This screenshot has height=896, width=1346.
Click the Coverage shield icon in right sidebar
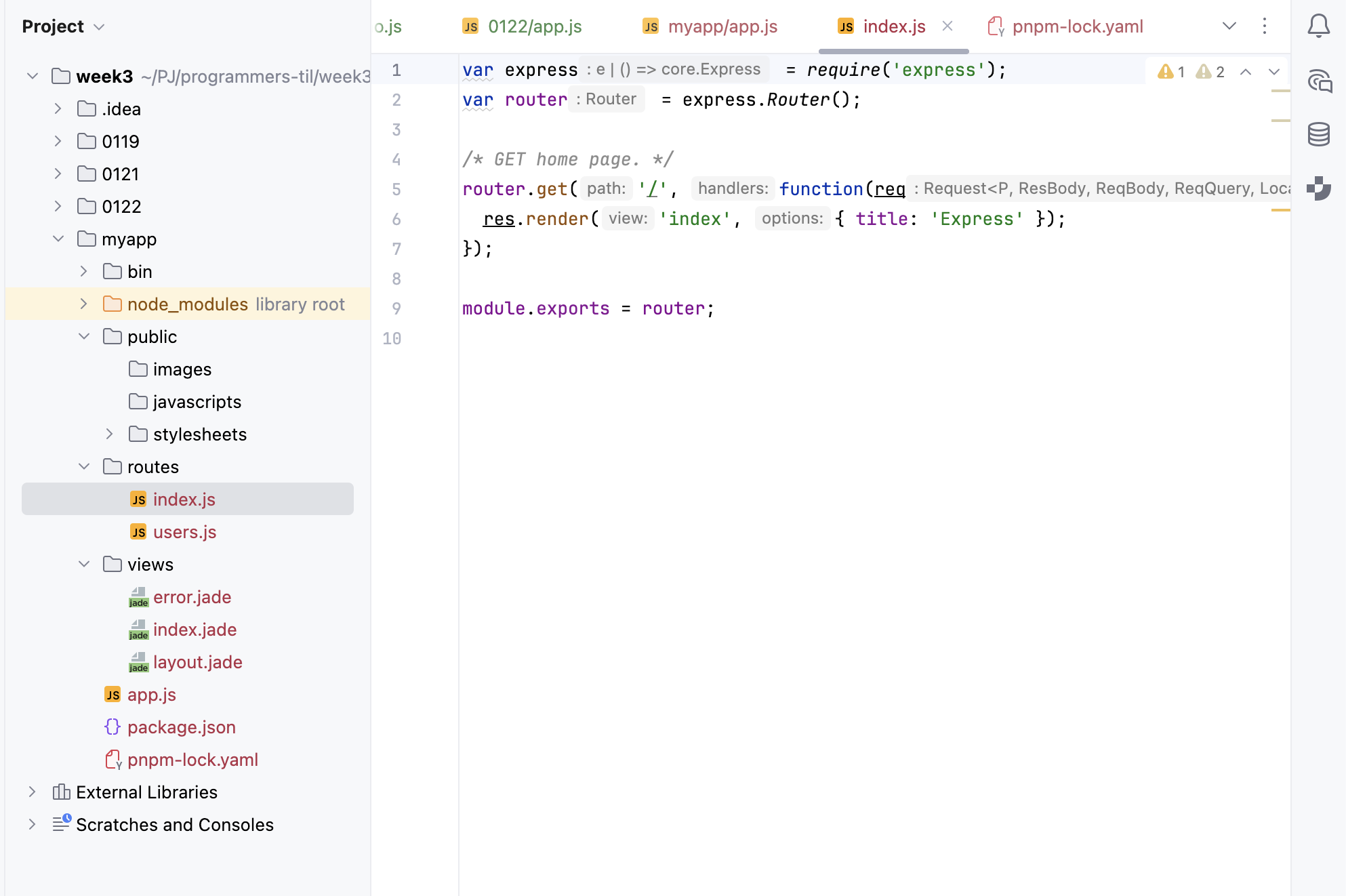(x=1318, y=188)
